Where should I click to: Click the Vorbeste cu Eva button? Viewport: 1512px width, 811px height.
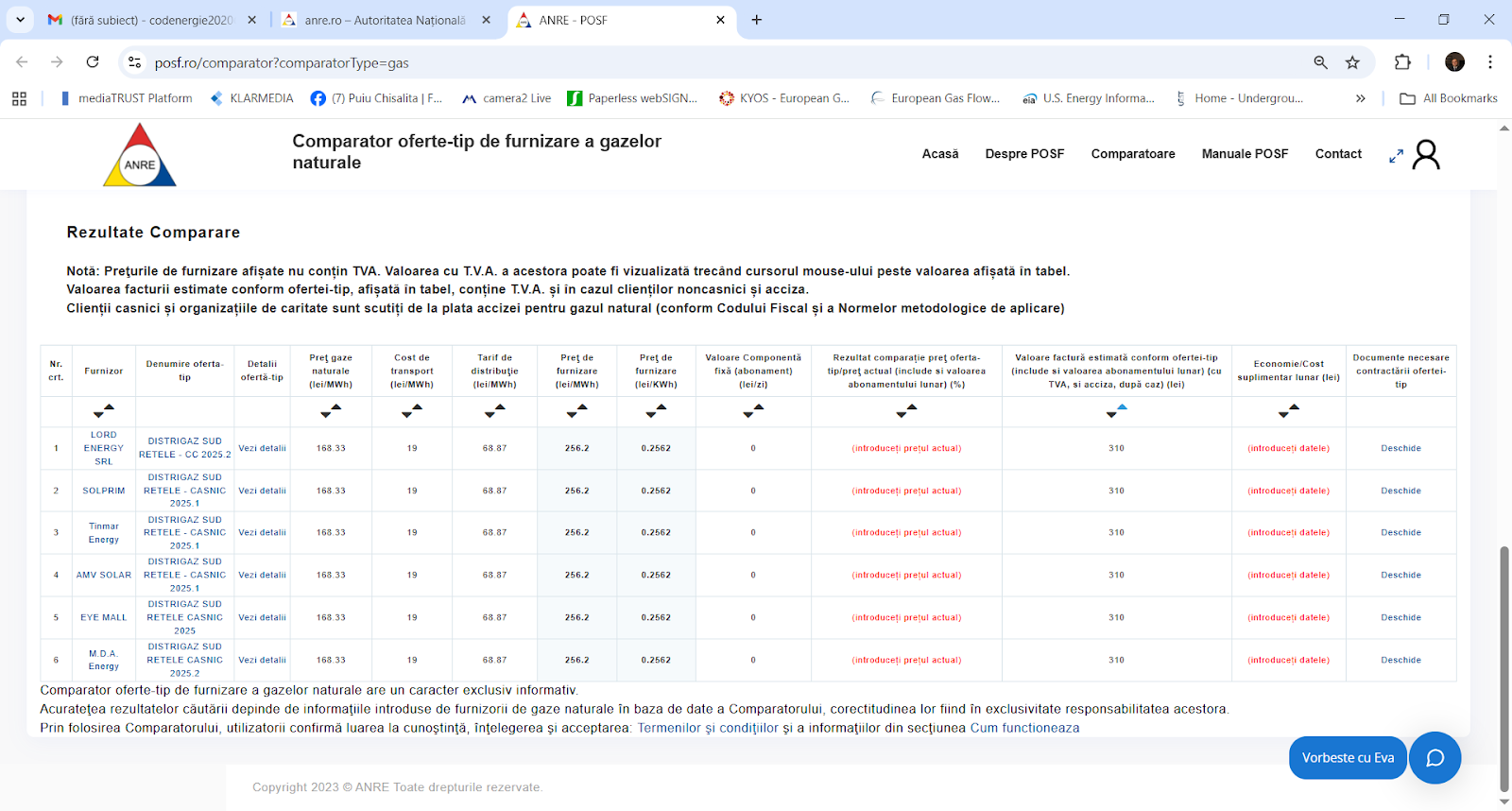point(1348,758)
